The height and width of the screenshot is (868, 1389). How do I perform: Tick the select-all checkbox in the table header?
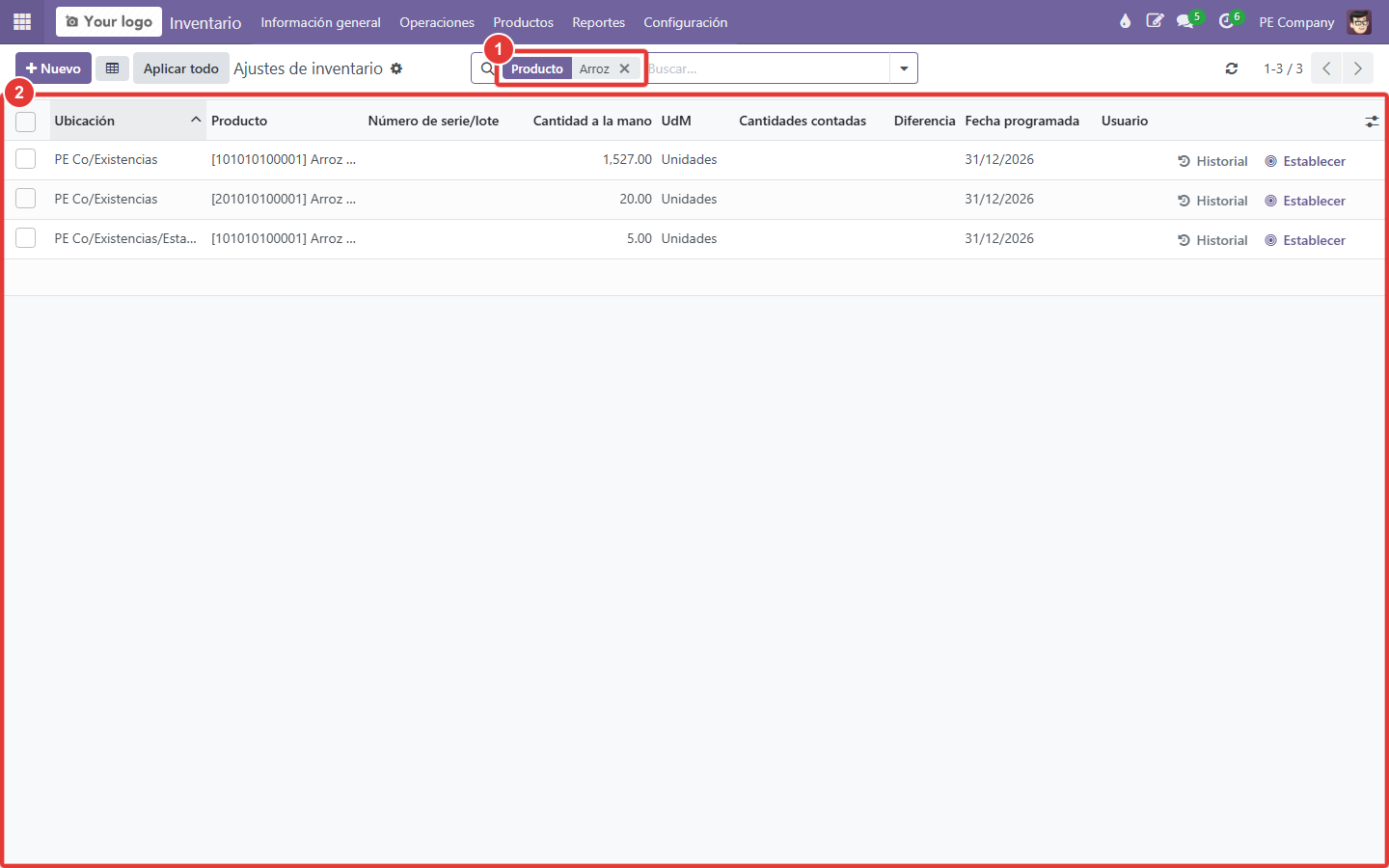(26, 122)
